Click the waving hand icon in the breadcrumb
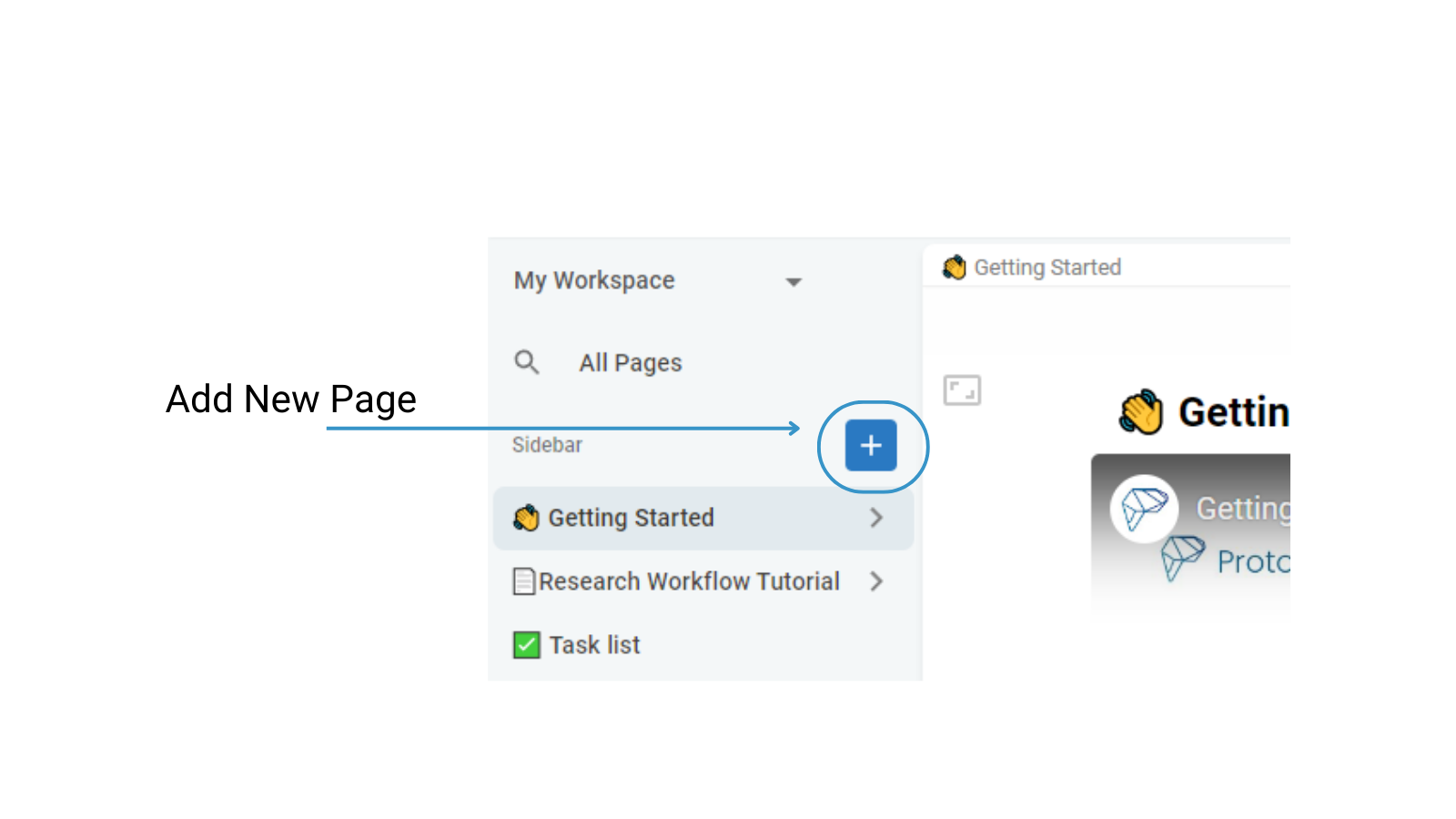Image resolution: width=1456 pixels, height=819 pixels. [954, 268]
